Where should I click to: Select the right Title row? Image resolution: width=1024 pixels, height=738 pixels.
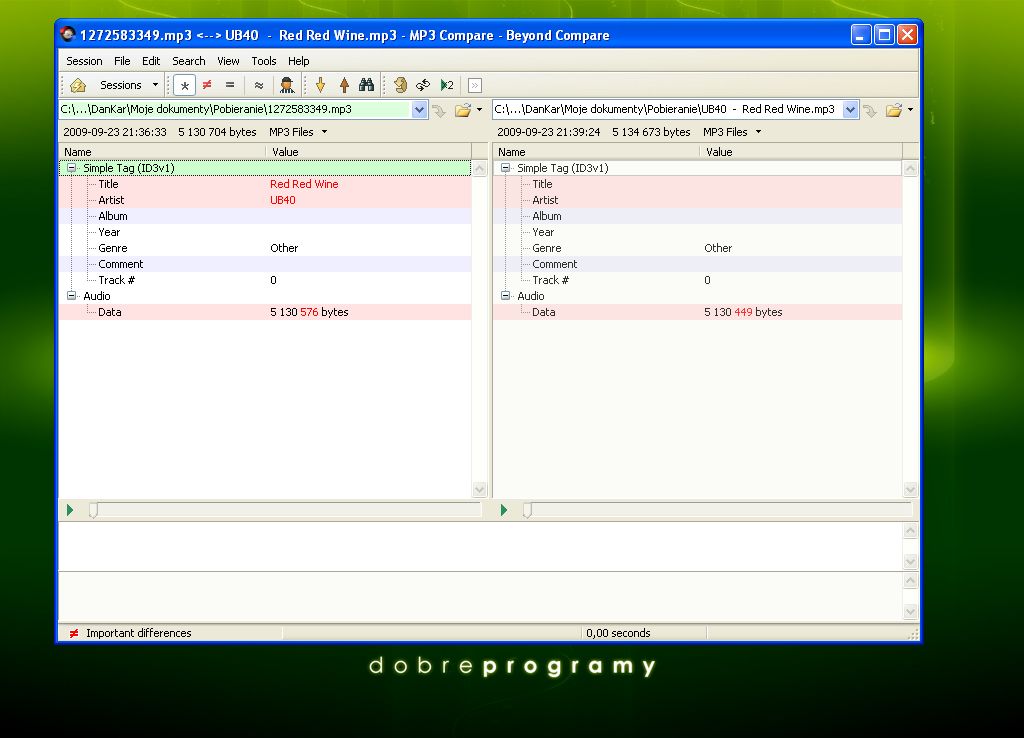point(697,184)
